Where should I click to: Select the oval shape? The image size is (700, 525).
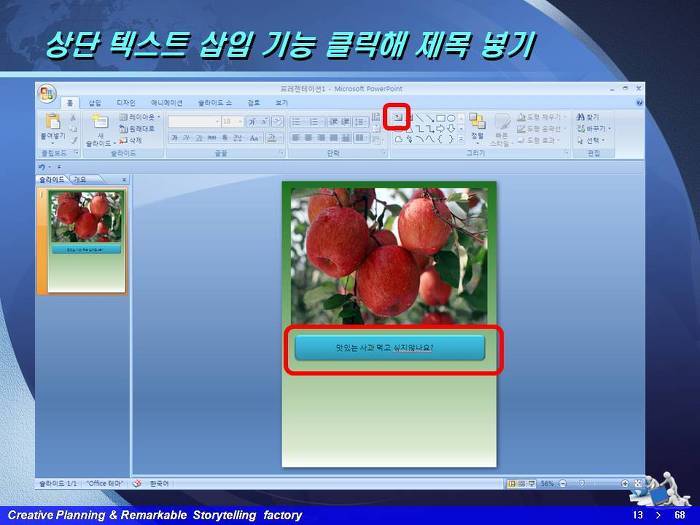point(451,118)
